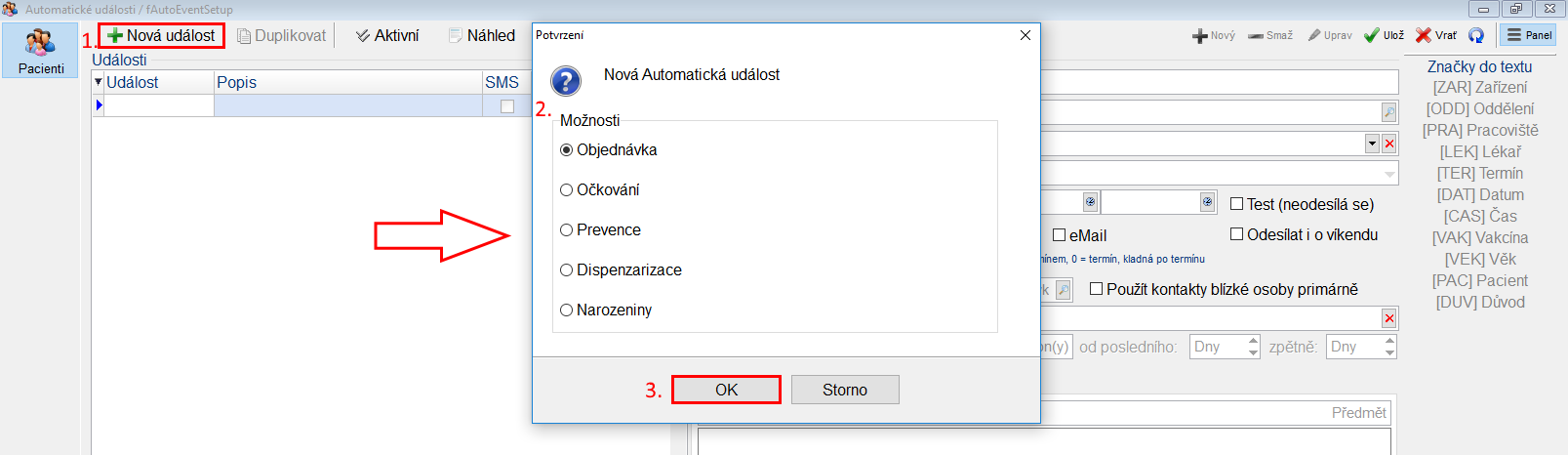Select the Očkování radio option
This screenshot has height=455, width=1568.
pos(566,190)
